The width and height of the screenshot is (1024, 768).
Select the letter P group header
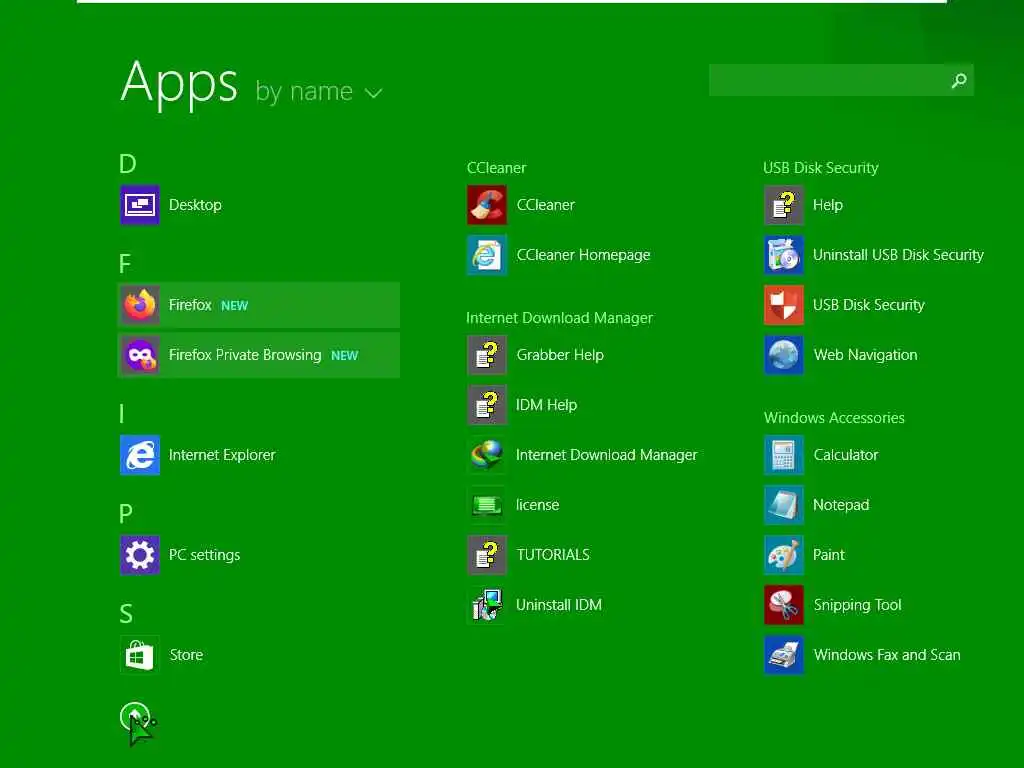point(125,514)
